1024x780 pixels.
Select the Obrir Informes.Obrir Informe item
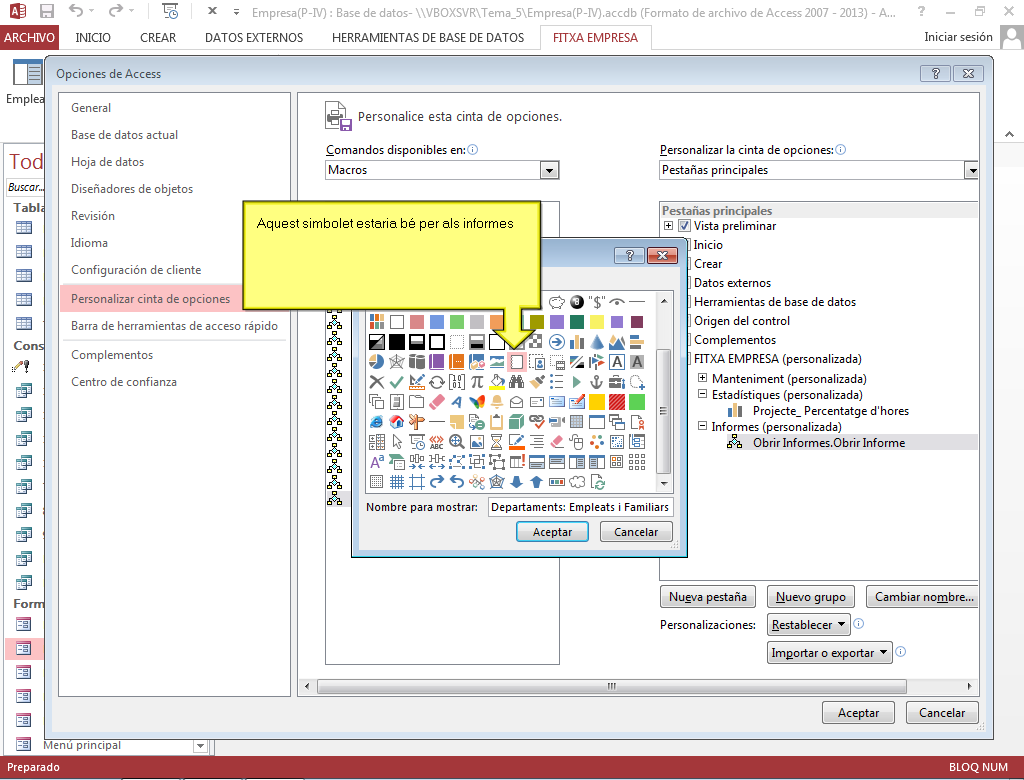[x=828, y=442]
